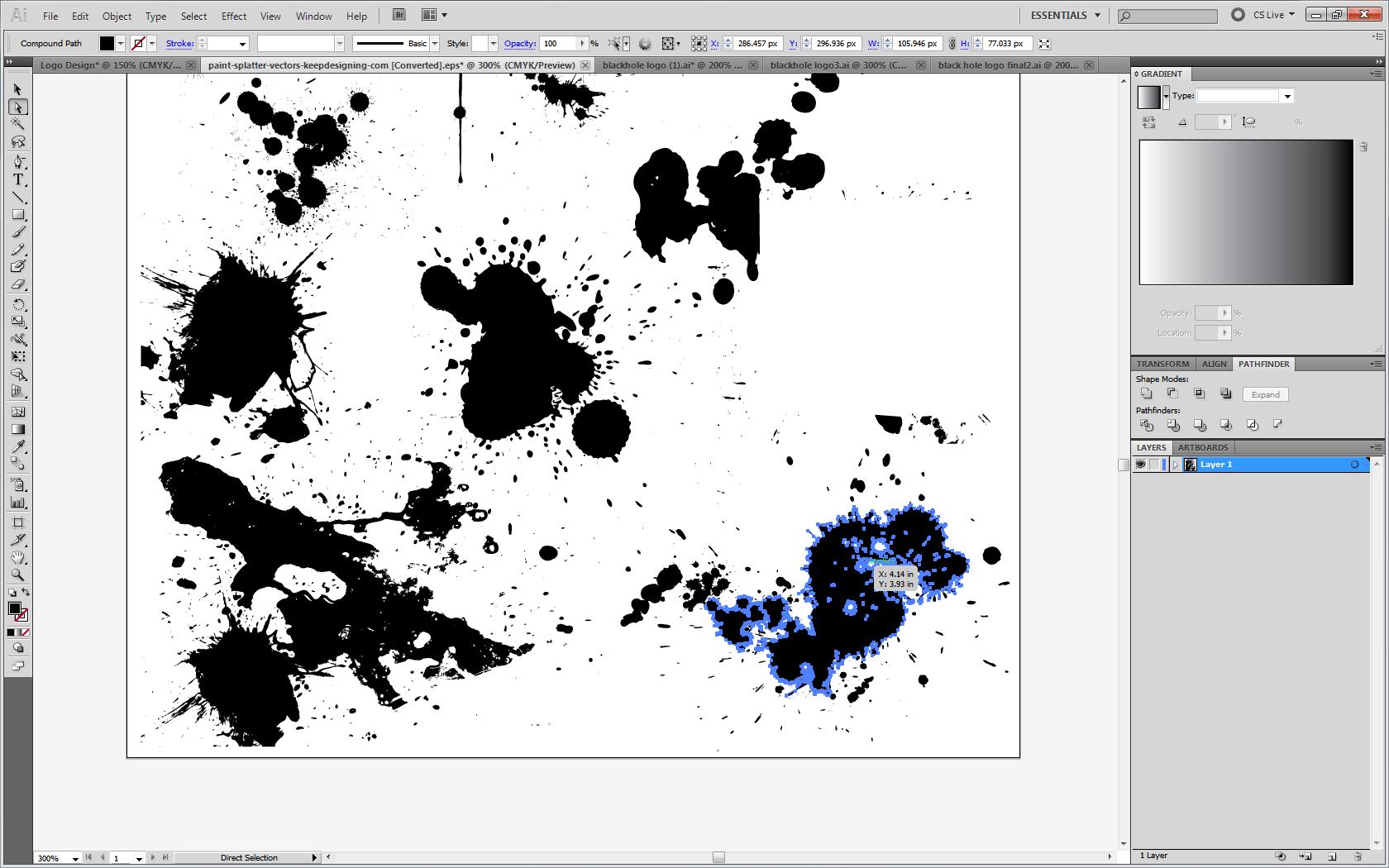Open Adobe Bridge via Br icon

tap(399, 15)
